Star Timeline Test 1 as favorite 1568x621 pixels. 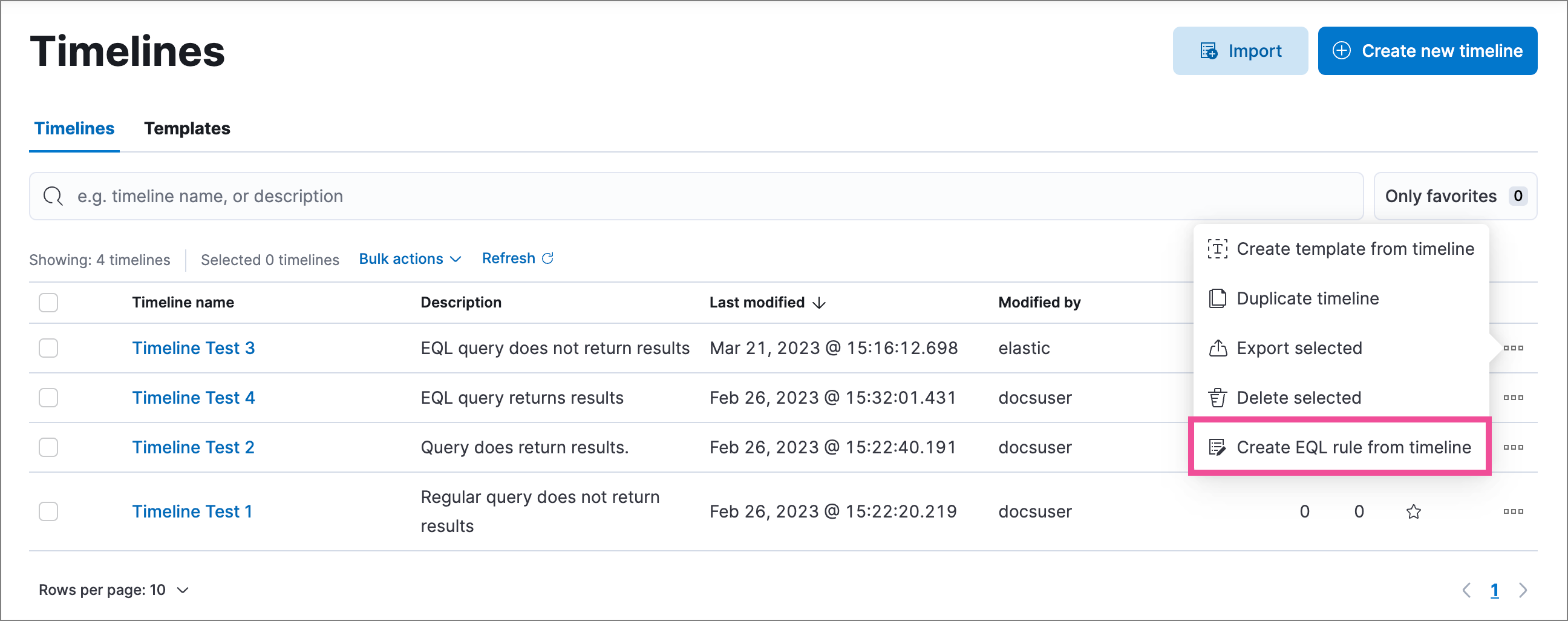[x=1413, y=511]
